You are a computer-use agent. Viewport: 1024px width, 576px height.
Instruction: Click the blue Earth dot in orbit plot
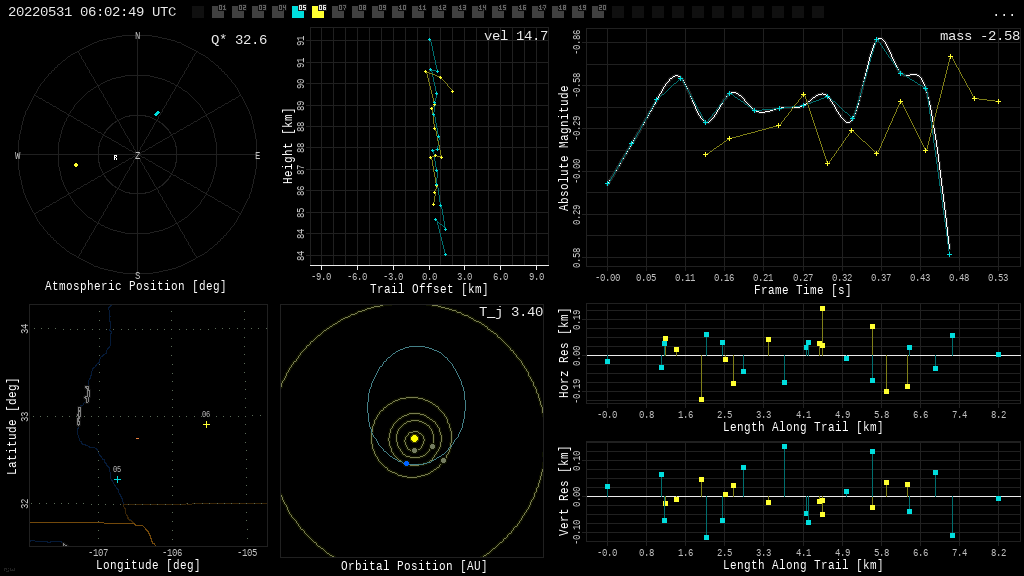point(406,463)
